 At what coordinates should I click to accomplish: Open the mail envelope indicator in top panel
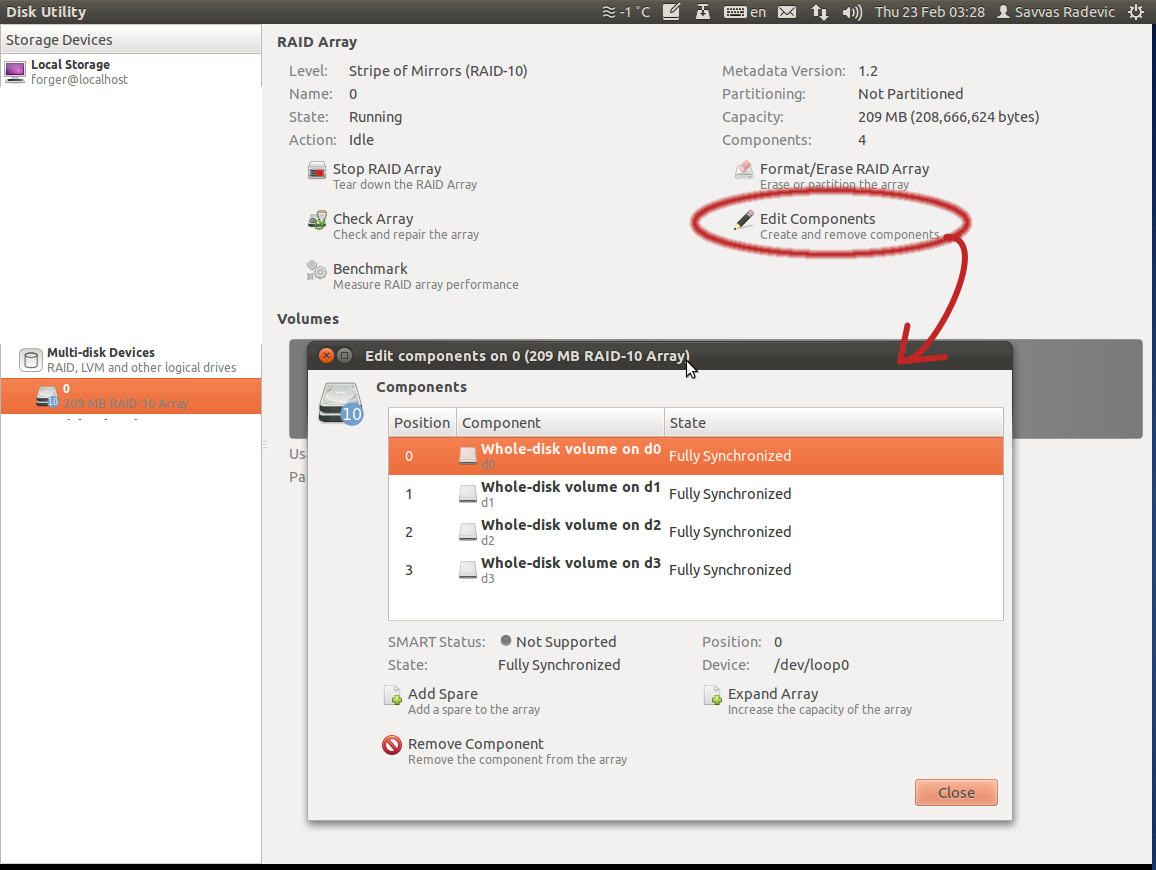tap(787, 12)
